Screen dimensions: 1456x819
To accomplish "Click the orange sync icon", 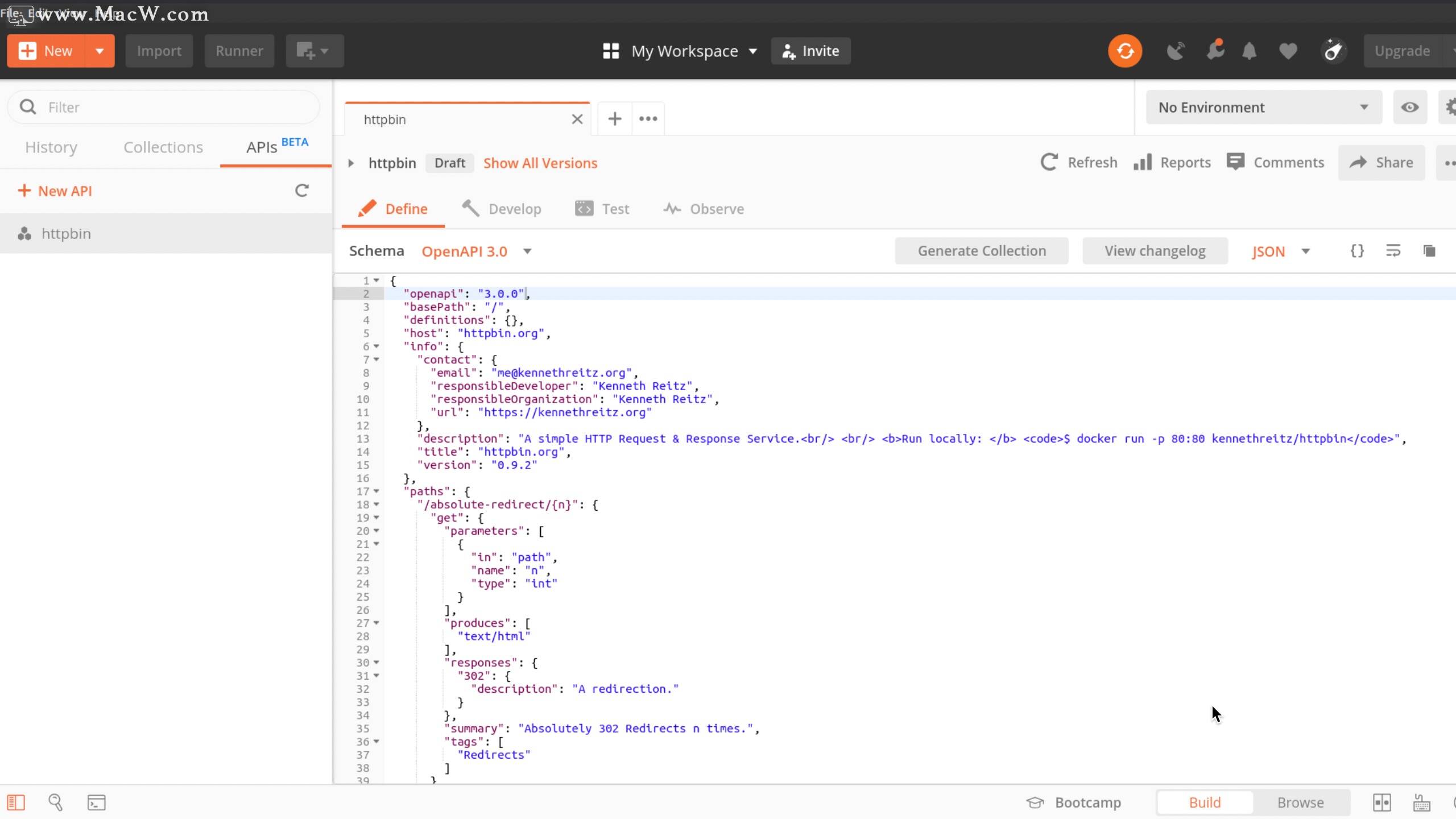I will [x=1124, y=51].
